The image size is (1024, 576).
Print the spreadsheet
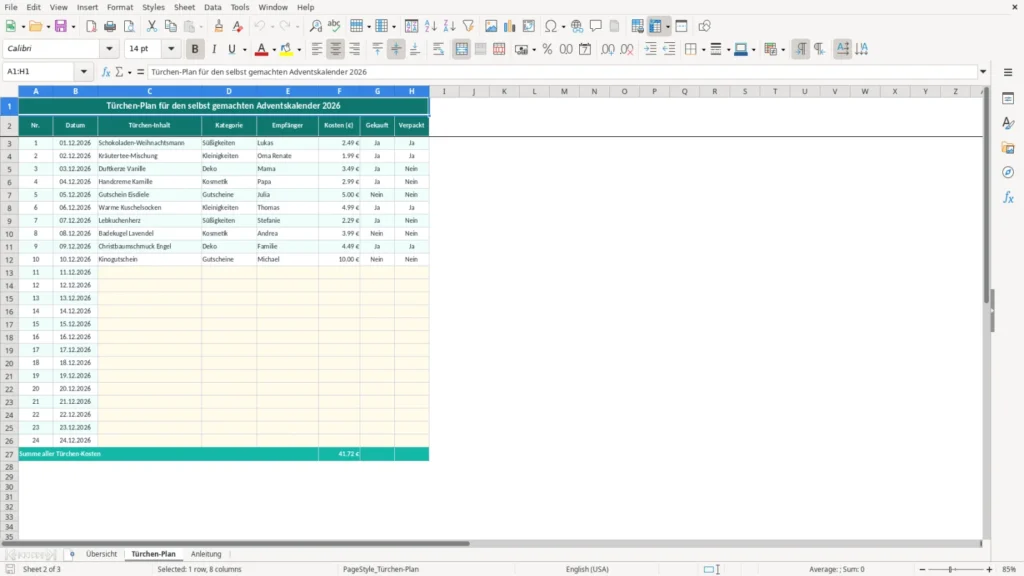click(110, 26)
